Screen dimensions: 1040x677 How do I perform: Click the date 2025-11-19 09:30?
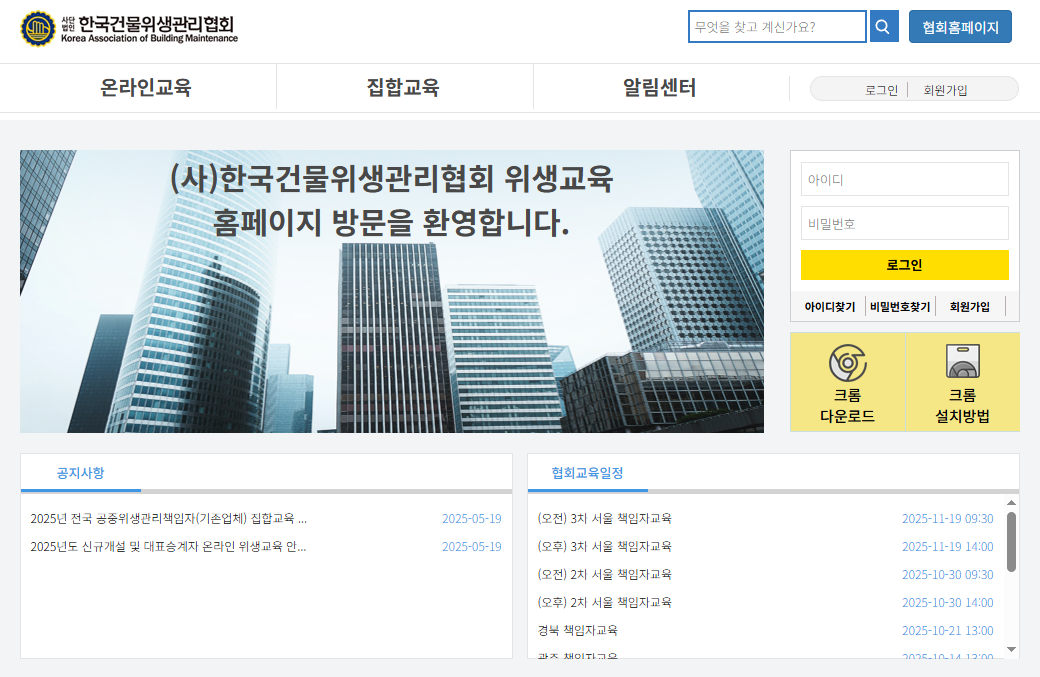click(x=947, y=519)
